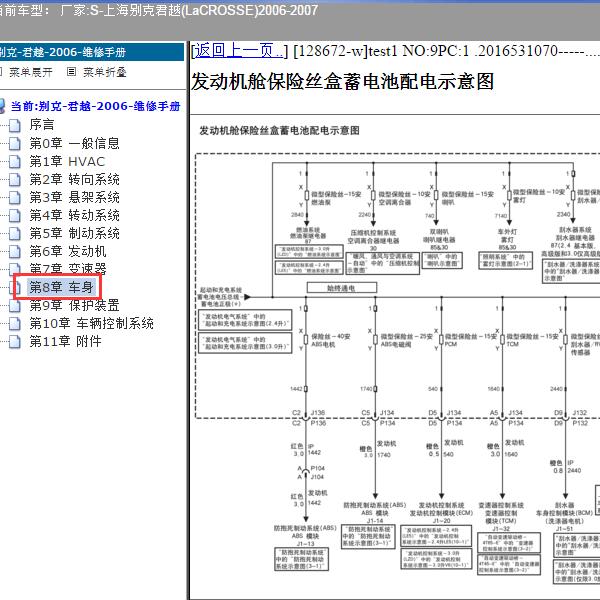Select 第2章 转向系统 chapter
The width and height of the screenshot is (600, 600).
pyautogui.click(x=75, y=179)
